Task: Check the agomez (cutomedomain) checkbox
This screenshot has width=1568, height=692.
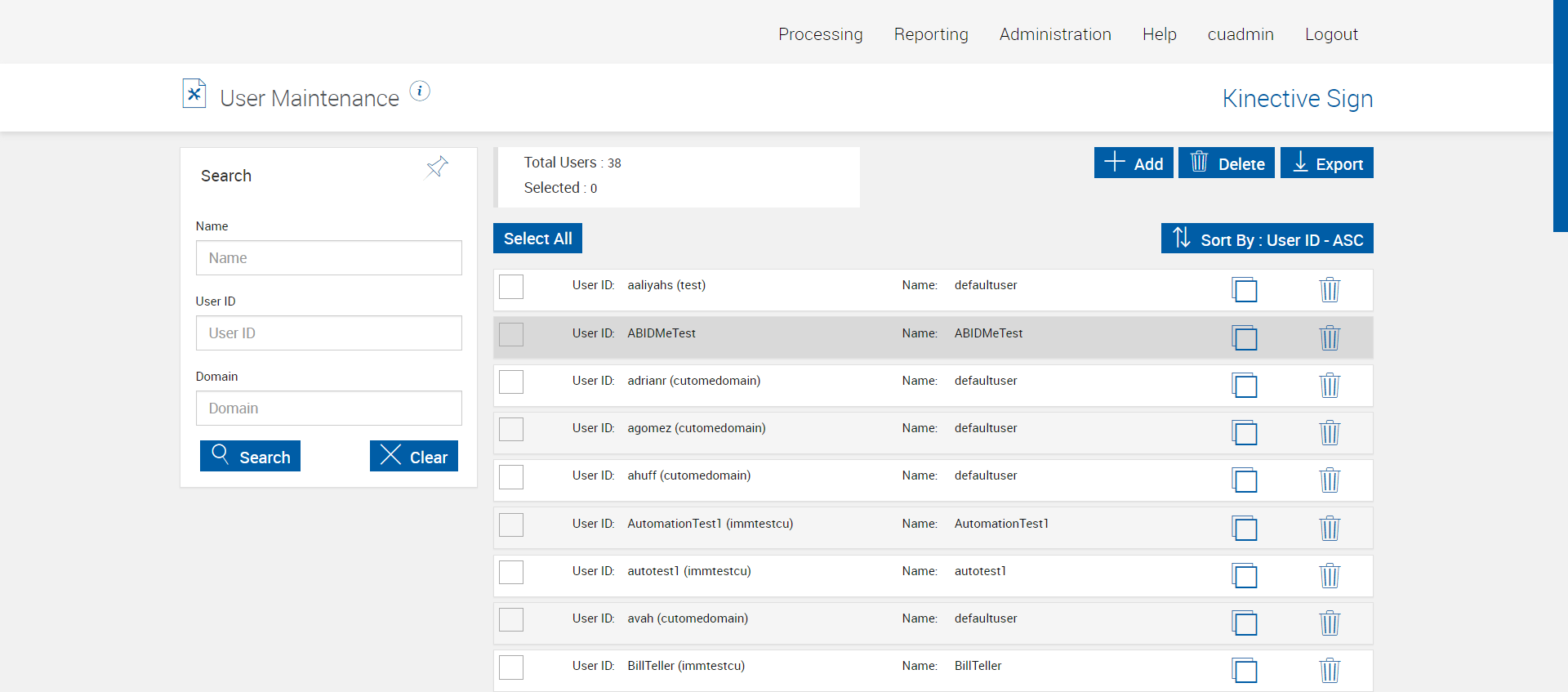Action: [x=511, y=429]
